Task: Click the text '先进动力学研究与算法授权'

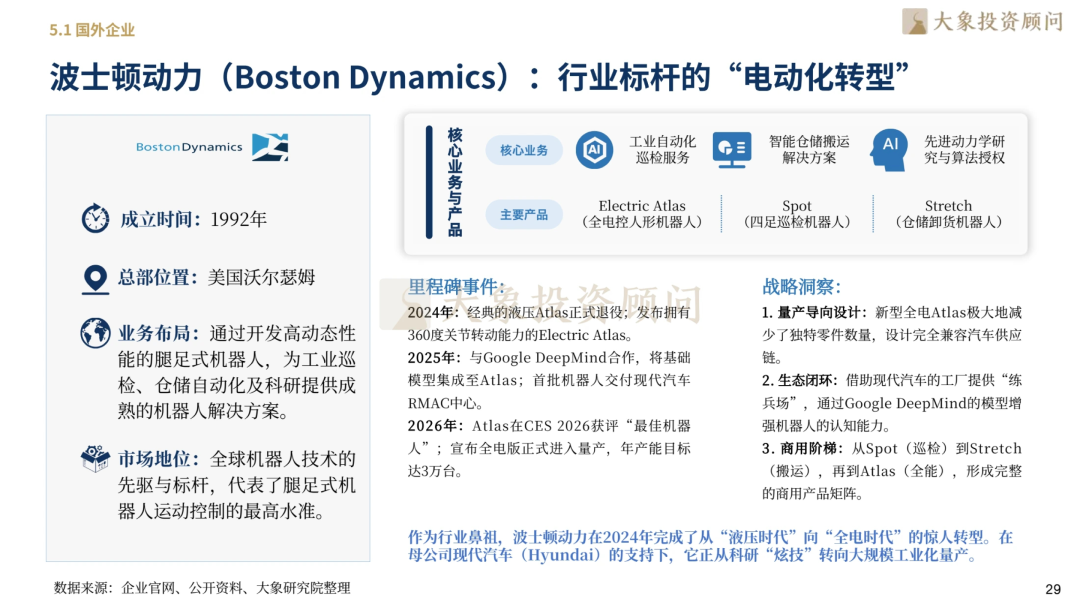Action: click(964, 149)
